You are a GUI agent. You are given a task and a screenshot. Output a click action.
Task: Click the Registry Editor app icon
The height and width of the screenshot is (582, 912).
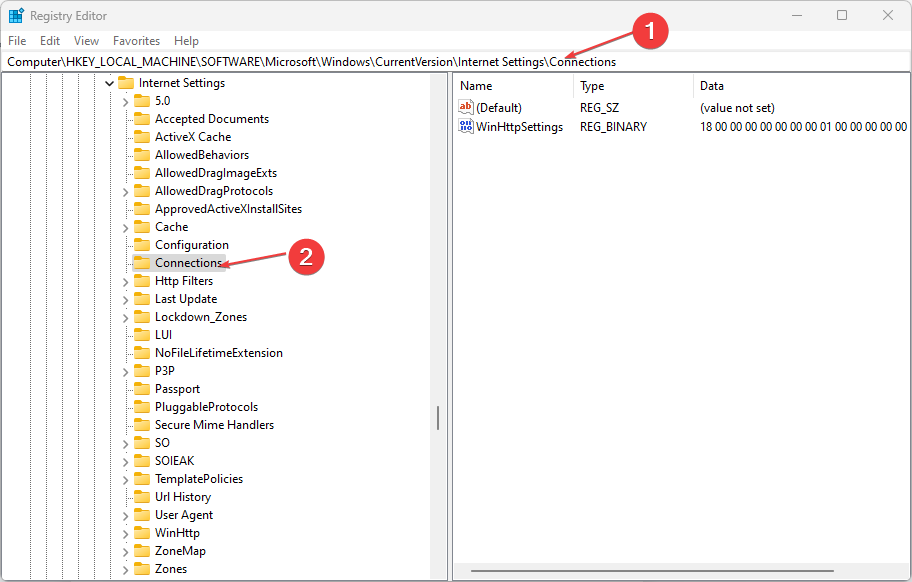(x=16, y=16)
